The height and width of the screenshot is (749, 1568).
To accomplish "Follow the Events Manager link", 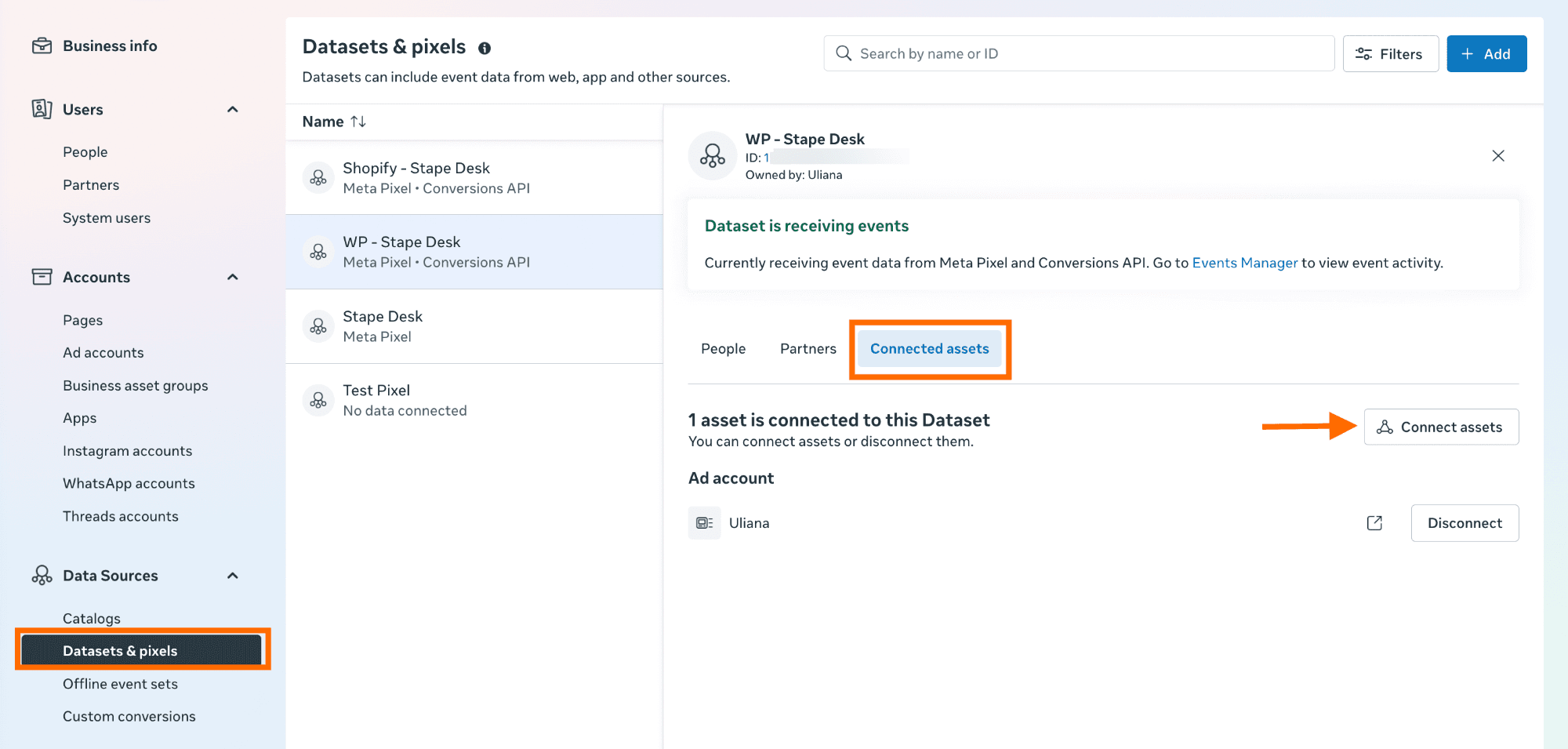I will 1244,264.
